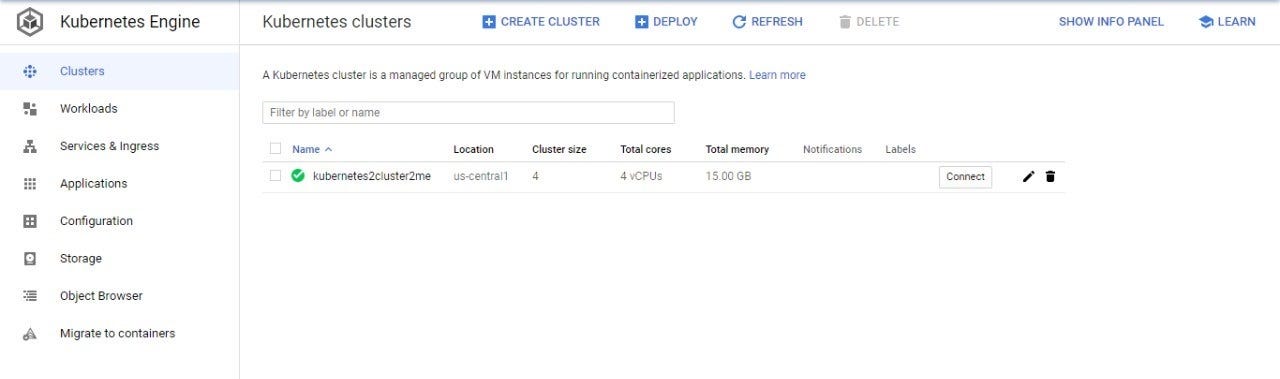Open Services & Ingress section
Viewport: 1280px width, 379px height.
tap(109, 146)
